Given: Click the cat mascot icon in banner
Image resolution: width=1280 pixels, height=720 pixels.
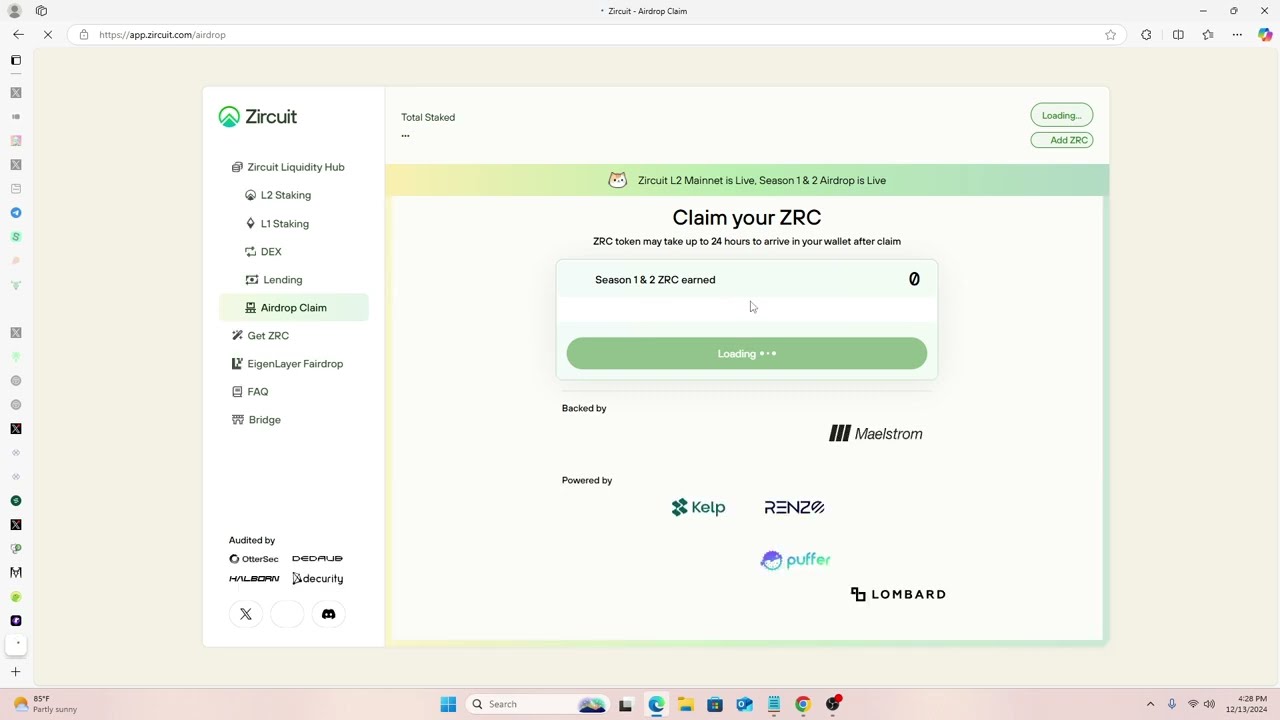Looking at the screenshot, I should 618,180.
